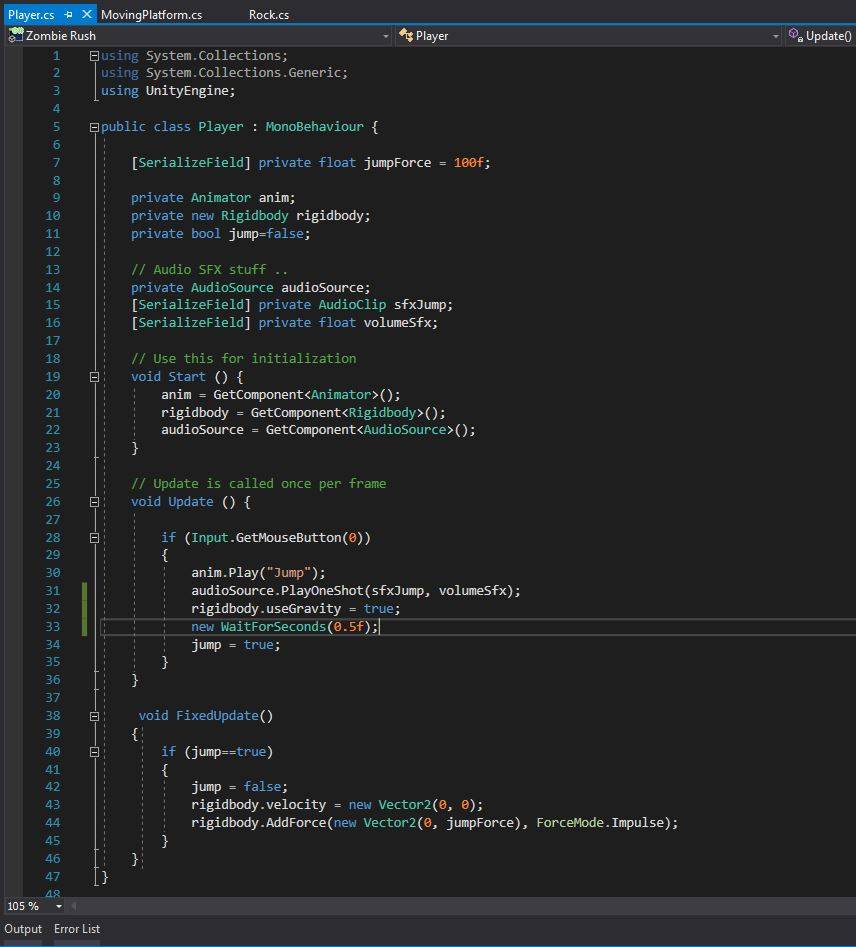Click line number 7 in the gutter
This screenshot has width=856, height=947.
pyautogui.click(x=56, y=162)
